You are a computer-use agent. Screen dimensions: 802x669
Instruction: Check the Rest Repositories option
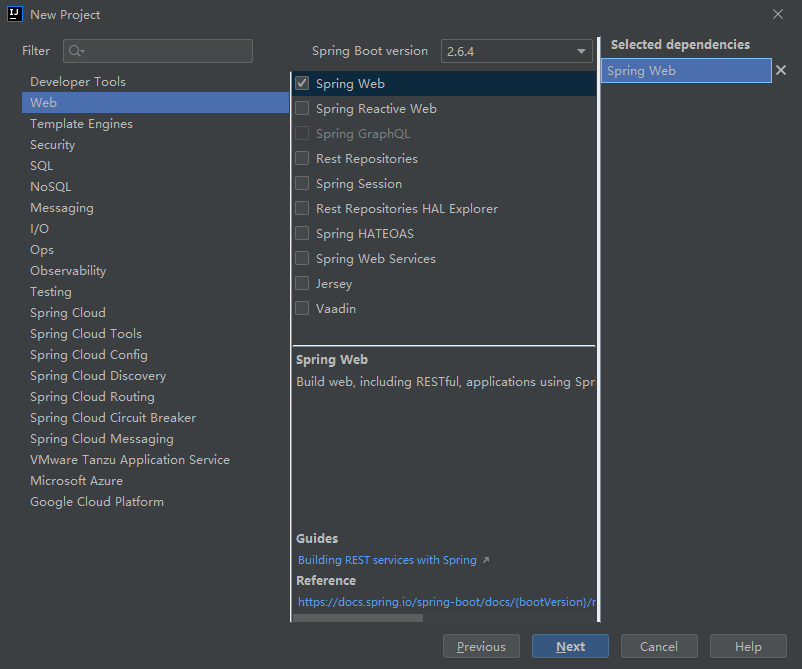click(302, 158)
